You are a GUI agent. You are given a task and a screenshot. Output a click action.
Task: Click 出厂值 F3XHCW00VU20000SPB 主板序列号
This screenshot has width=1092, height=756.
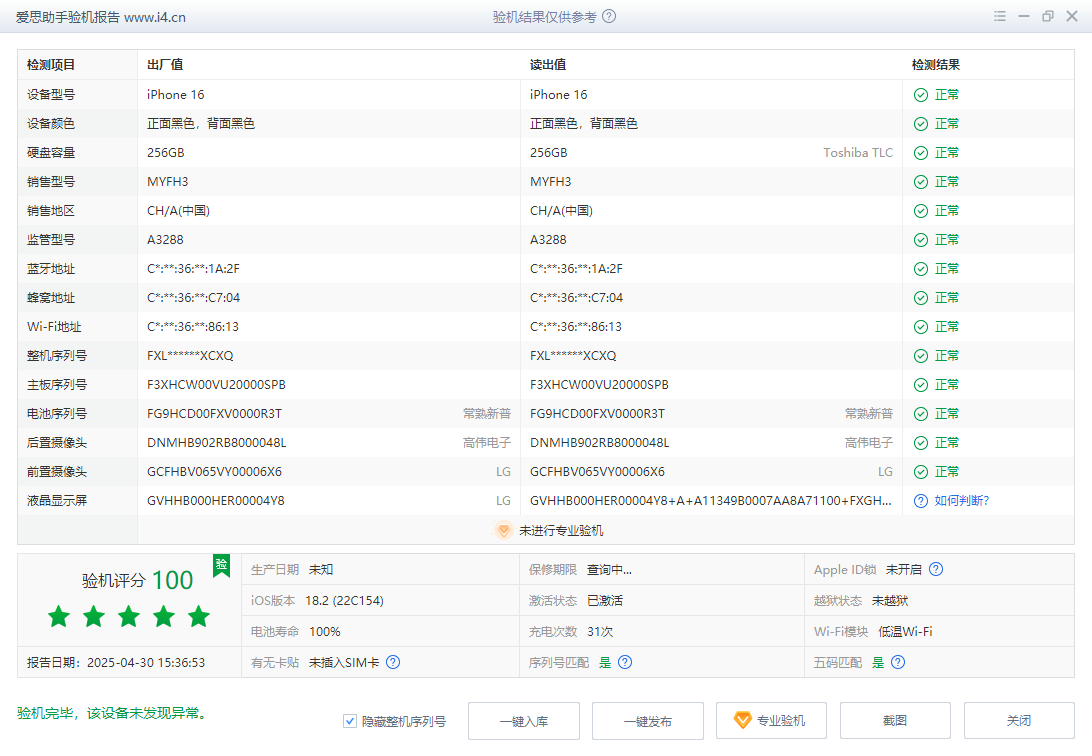(x=217, y=384)
